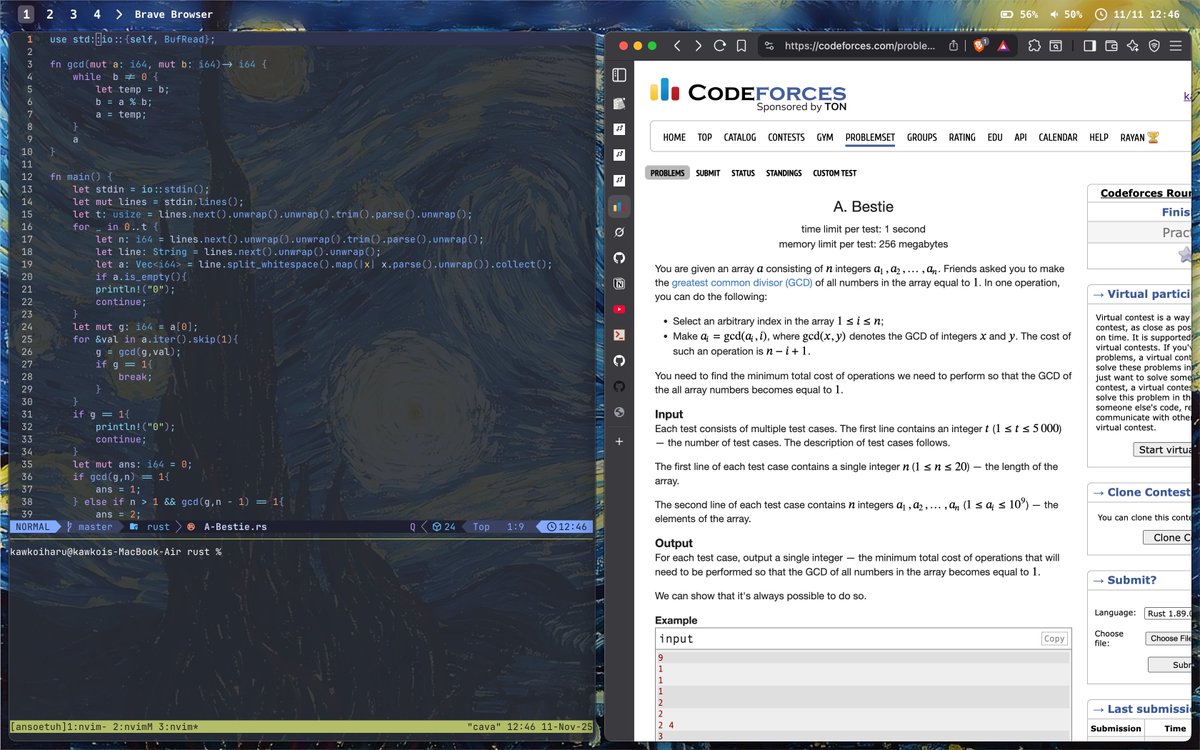This screenshot has width=1200, height=750.
Task: Select the CUSTOM TEST sub-tab
Action: coord(835,173)
